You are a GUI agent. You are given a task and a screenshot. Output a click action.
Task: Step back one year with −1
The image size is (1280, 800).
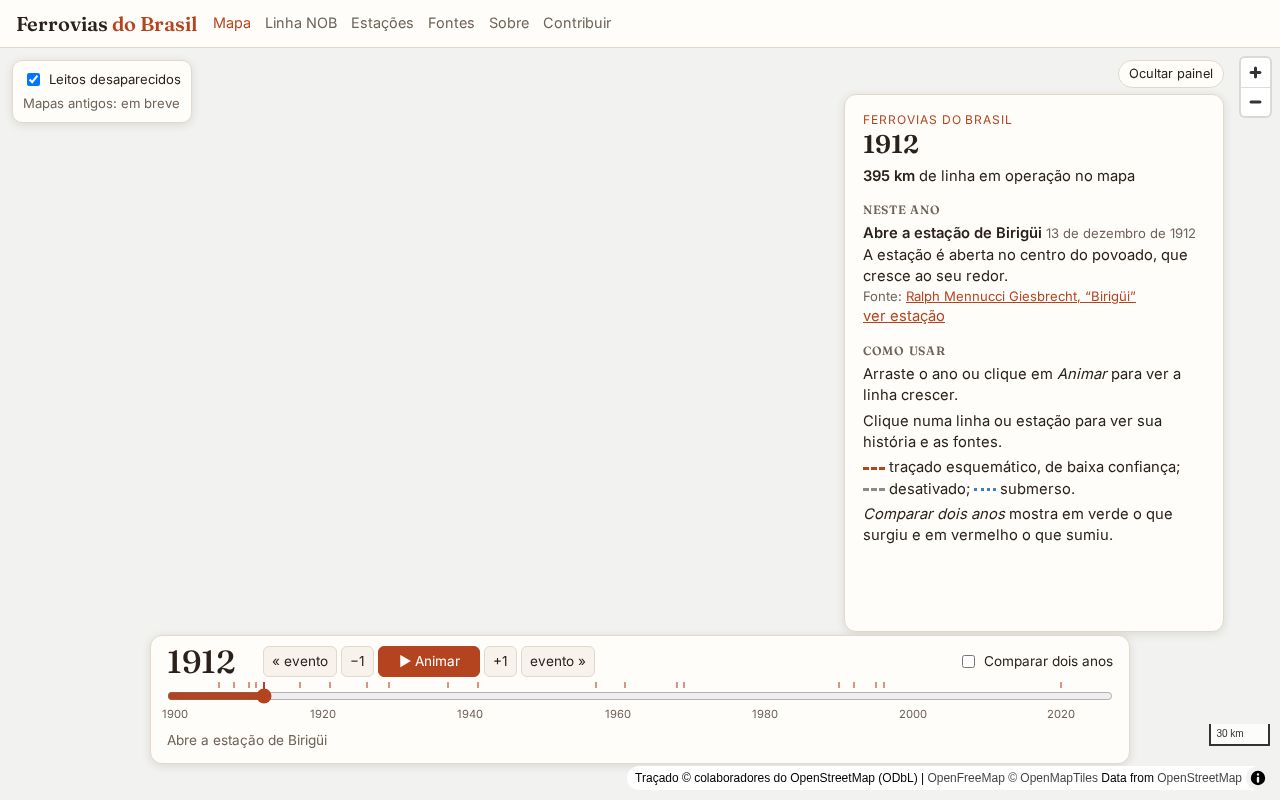pos(357,661)
